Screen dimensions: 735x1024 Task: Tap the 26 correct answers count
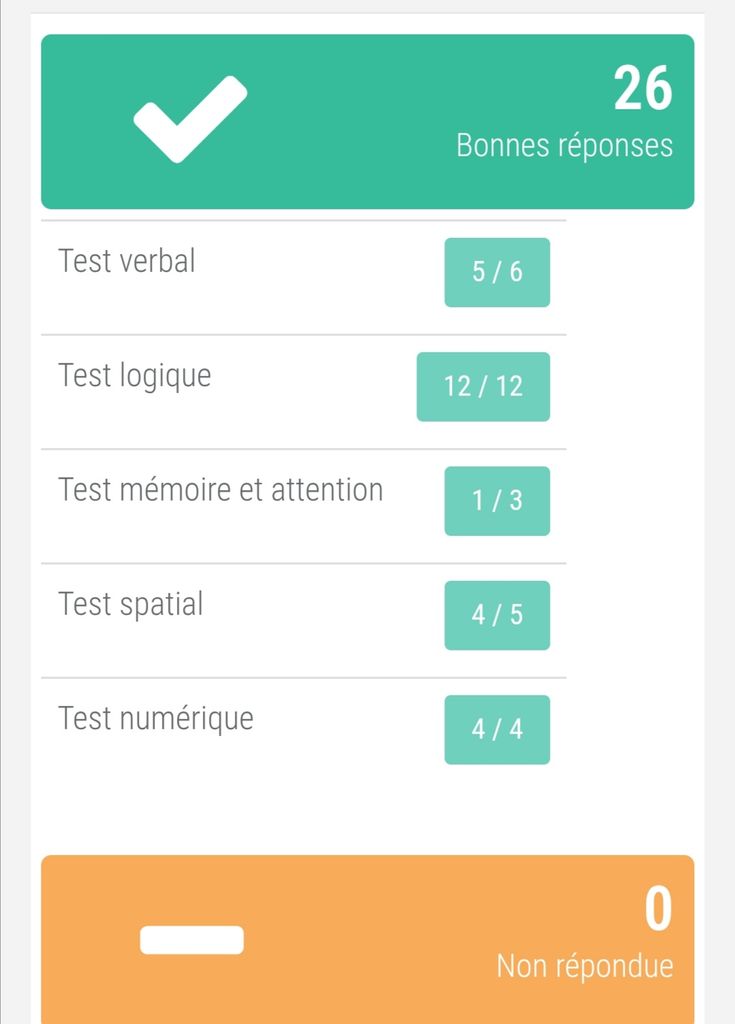click(x=642, y=89)
